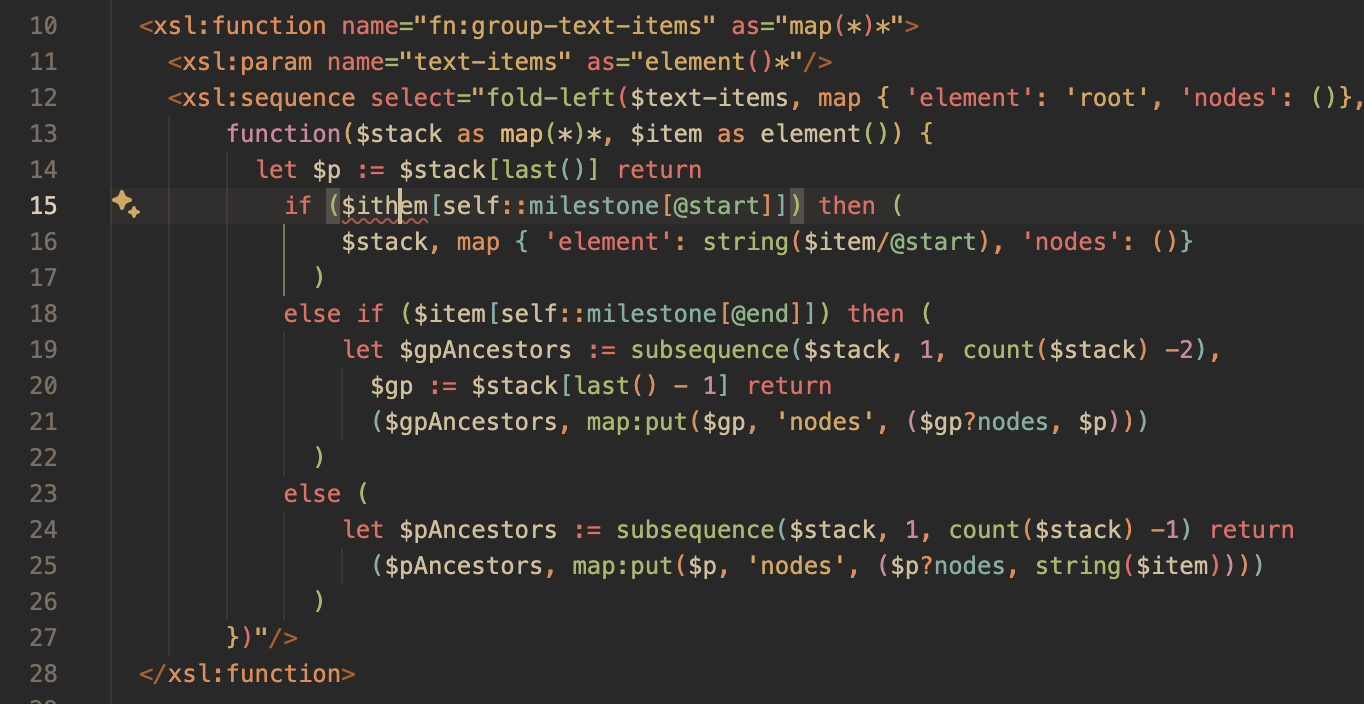This screenshot has width=1364, height=704.
Task: Click $gp?nodes lookup expression
Action: click(984, 421)
